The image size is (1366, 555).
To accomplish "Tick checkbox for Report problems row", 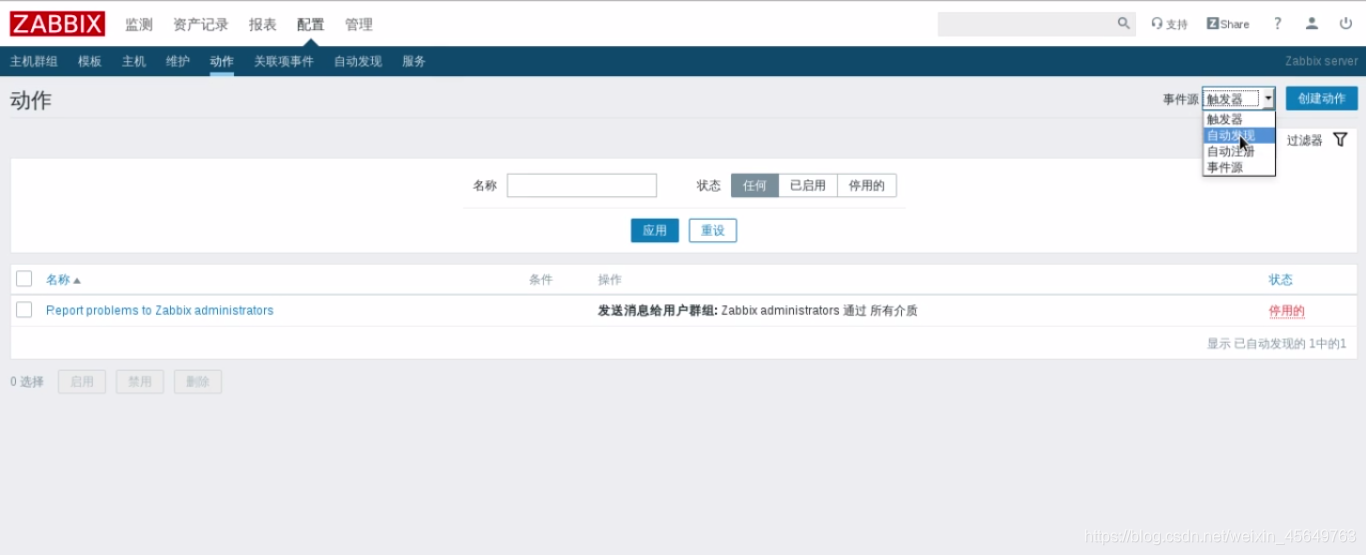I will [24, 310].
